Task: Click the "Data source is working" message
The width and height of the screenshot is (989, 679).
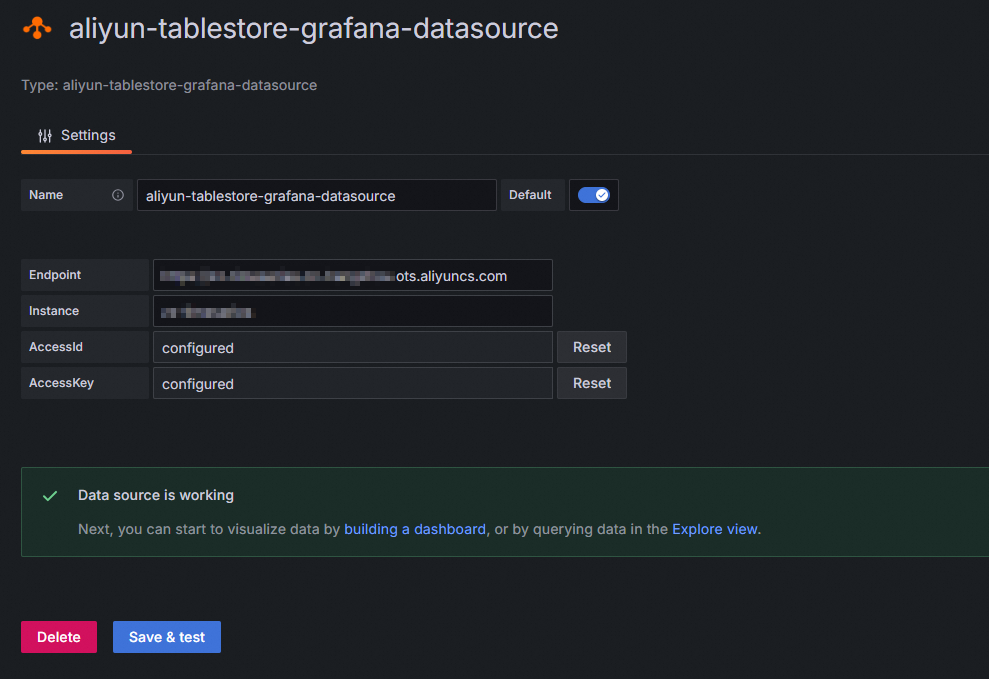Action: pos(156,495)
